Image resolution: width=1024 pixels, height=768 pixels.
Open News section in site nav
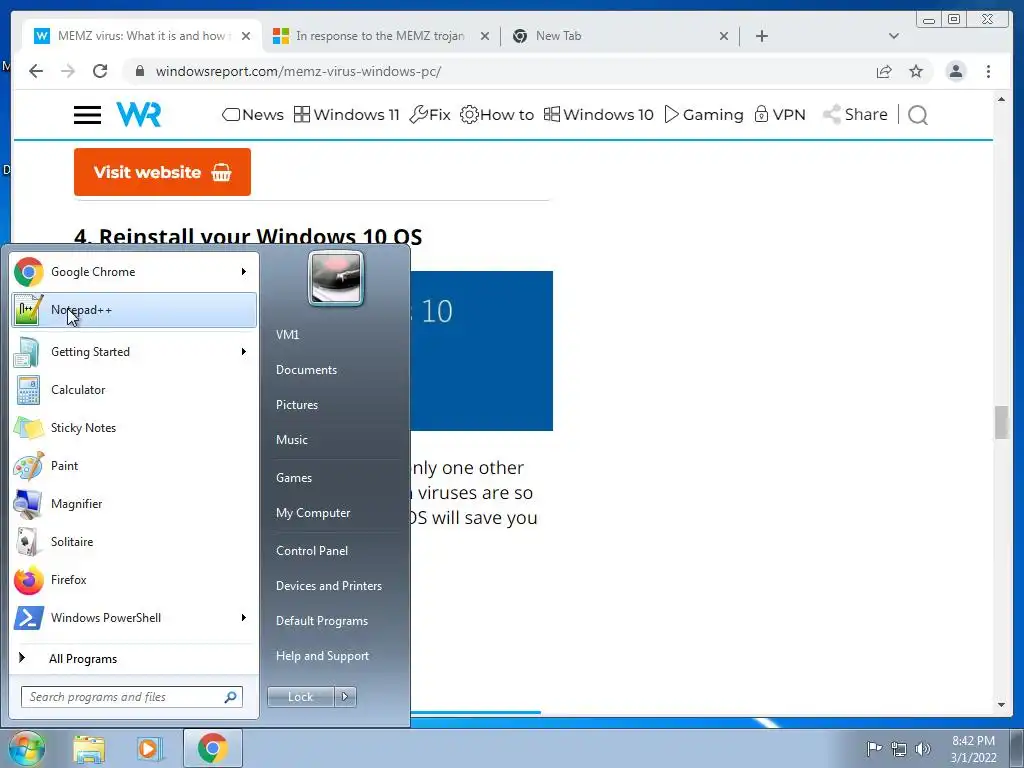pyautogui.click(x=253, y=115)
